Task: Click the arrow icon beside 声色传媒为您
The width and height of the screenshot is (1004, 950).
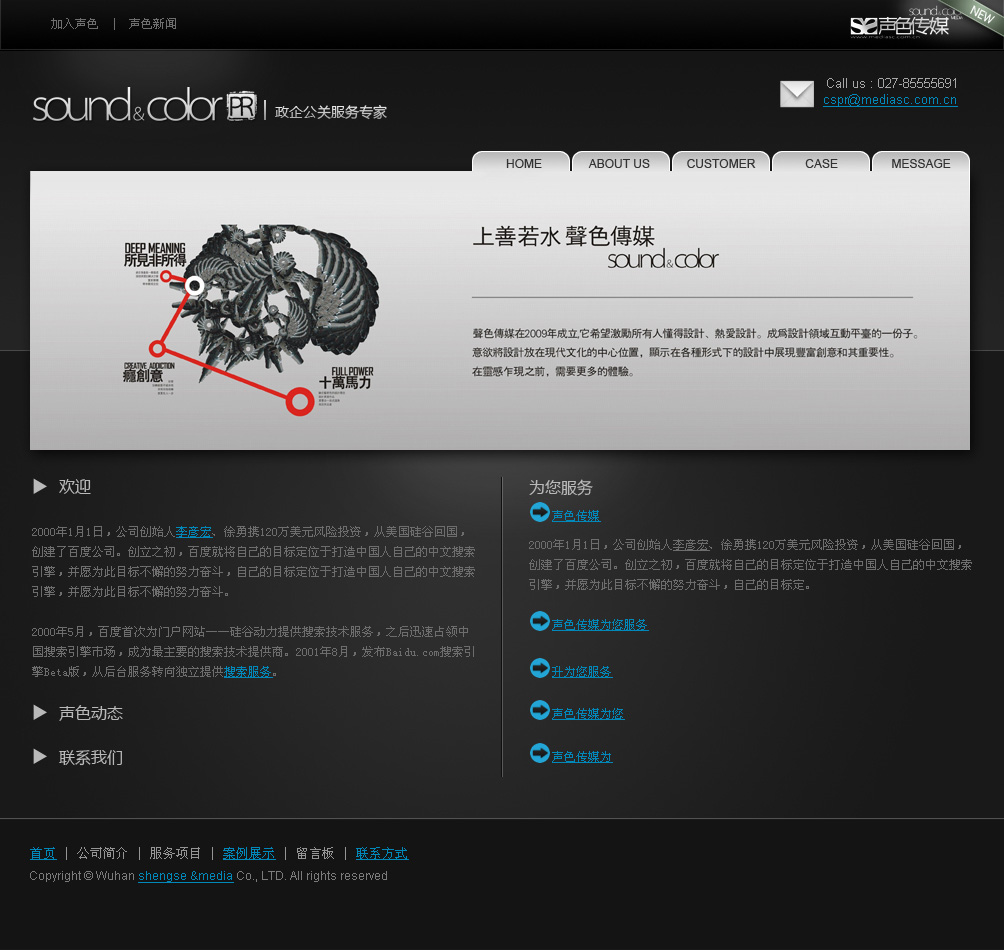Action: 540,710
